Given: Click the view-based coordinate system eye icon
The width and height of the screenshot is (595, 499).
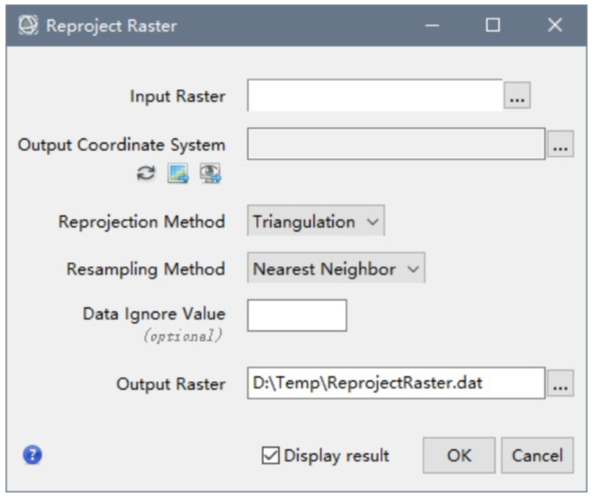Looking at the screenshot, I should tap(210, 173).
